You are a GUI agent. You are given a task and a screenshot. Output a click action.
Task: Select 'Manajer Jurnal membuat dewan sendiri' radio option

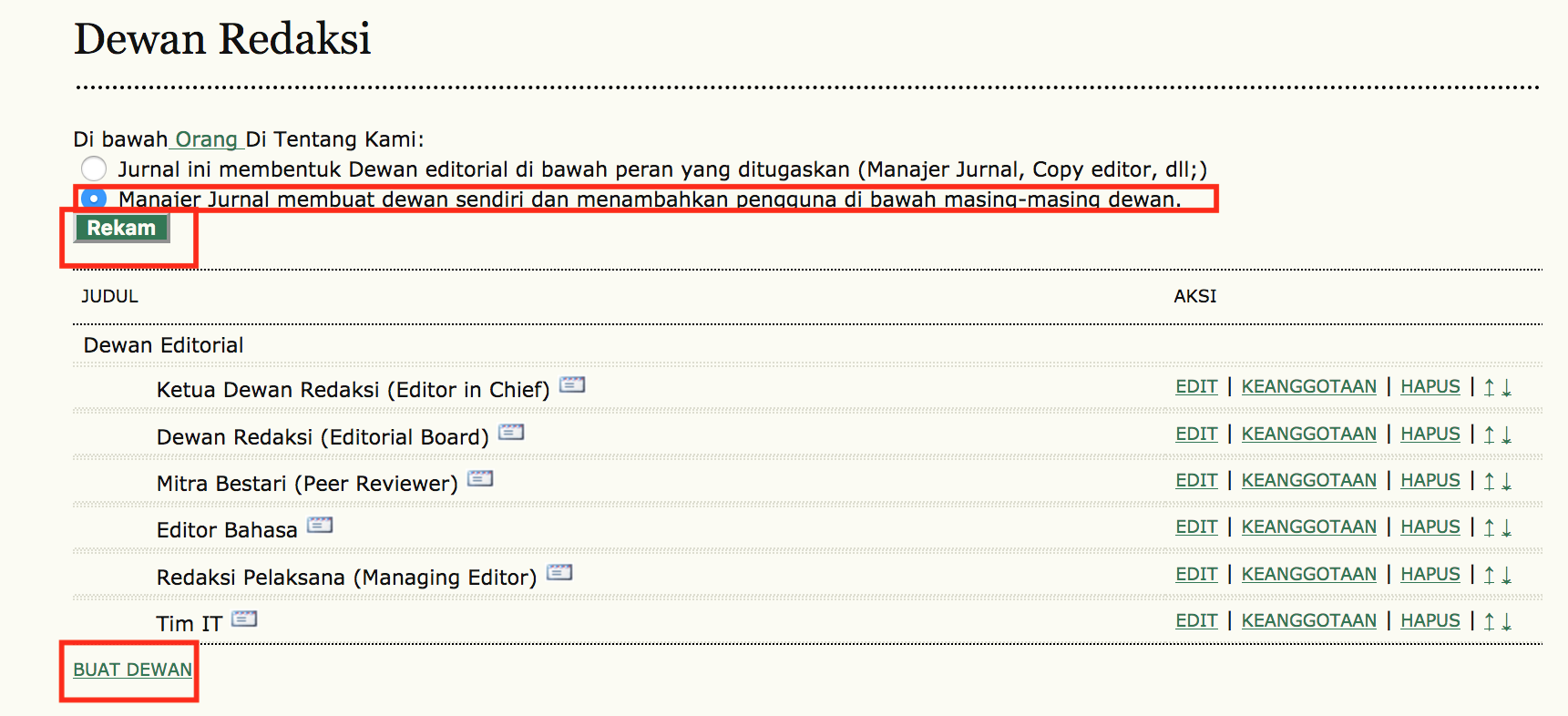pyautogui.click(x=94, y=198)
